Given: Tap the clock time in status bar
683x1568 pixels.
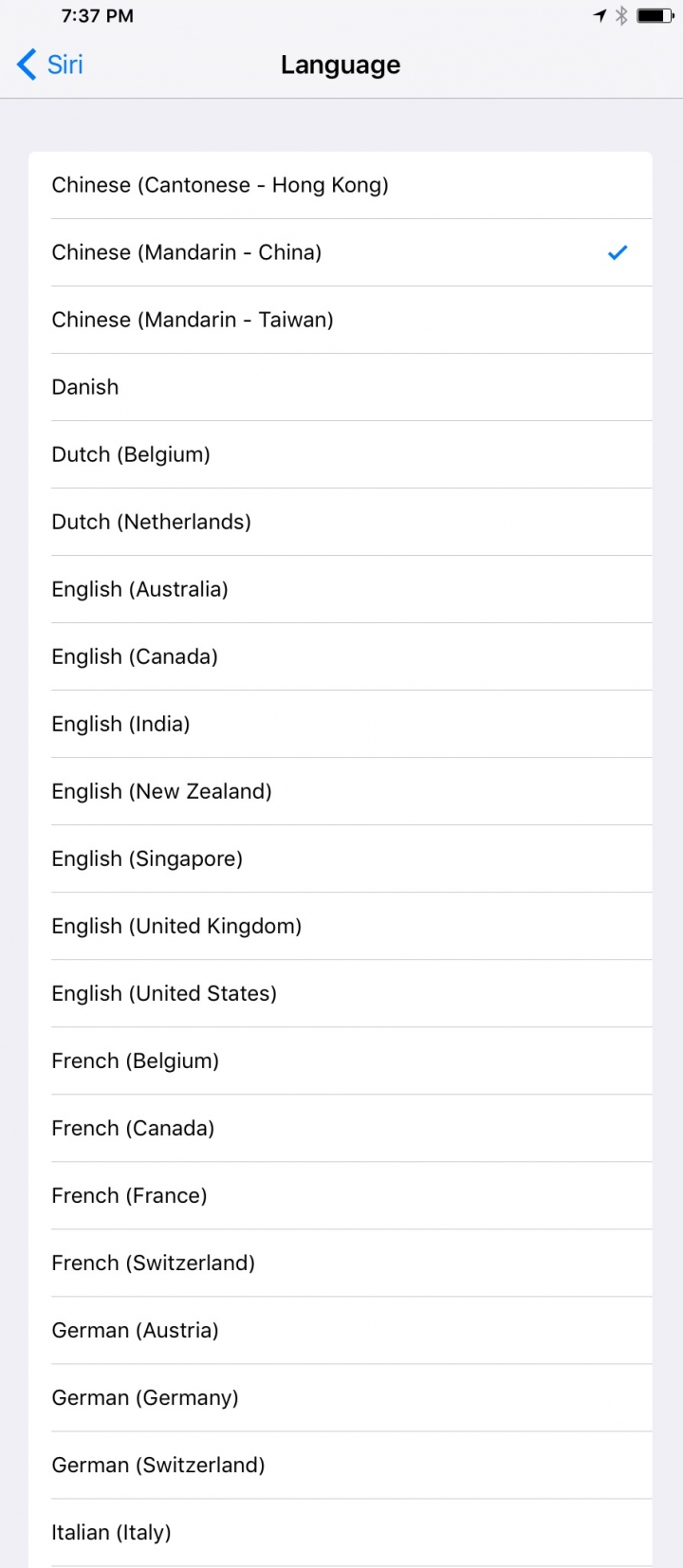Looking at the screenshot, I should pyautogui.click(x=97, y=15).
